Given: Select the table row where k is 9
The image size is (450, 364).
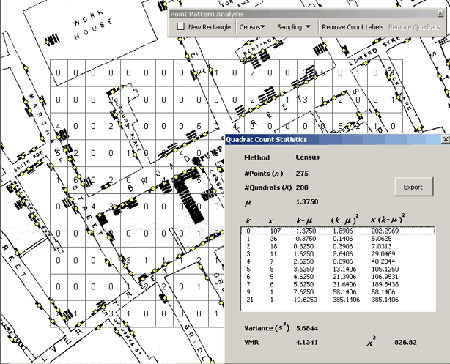Looking at the screenshot, I should coord(338,292).
